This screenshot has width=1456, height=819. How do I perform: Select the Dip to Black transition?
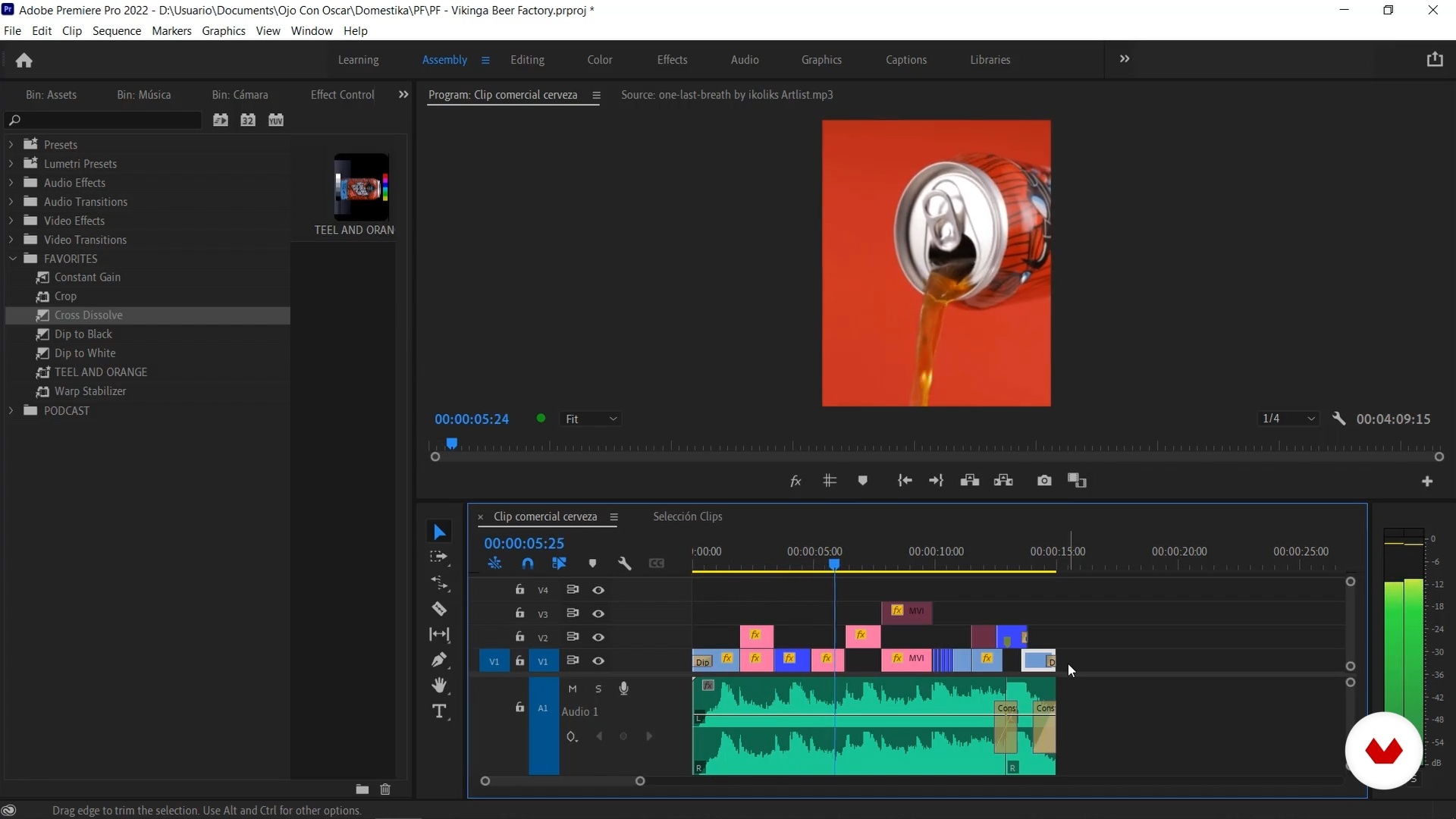click(x=83, y=334)
